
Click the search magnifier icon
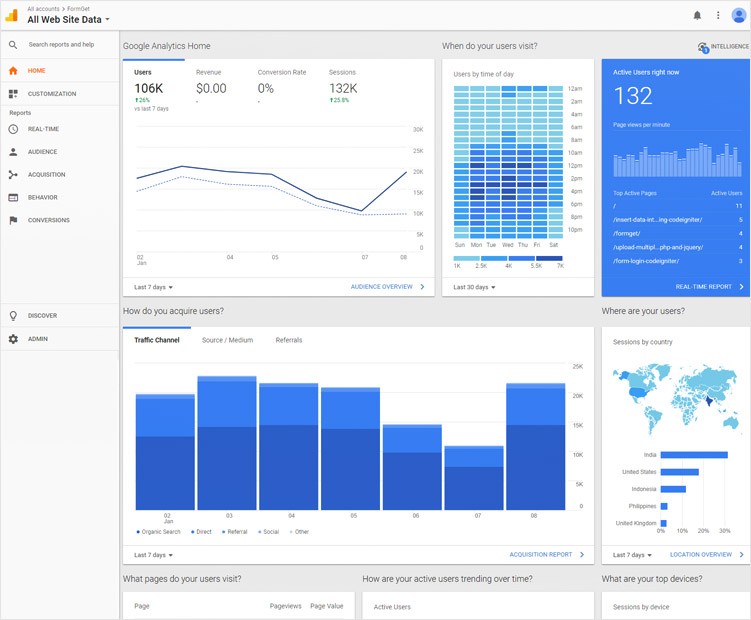coord(13,45)
